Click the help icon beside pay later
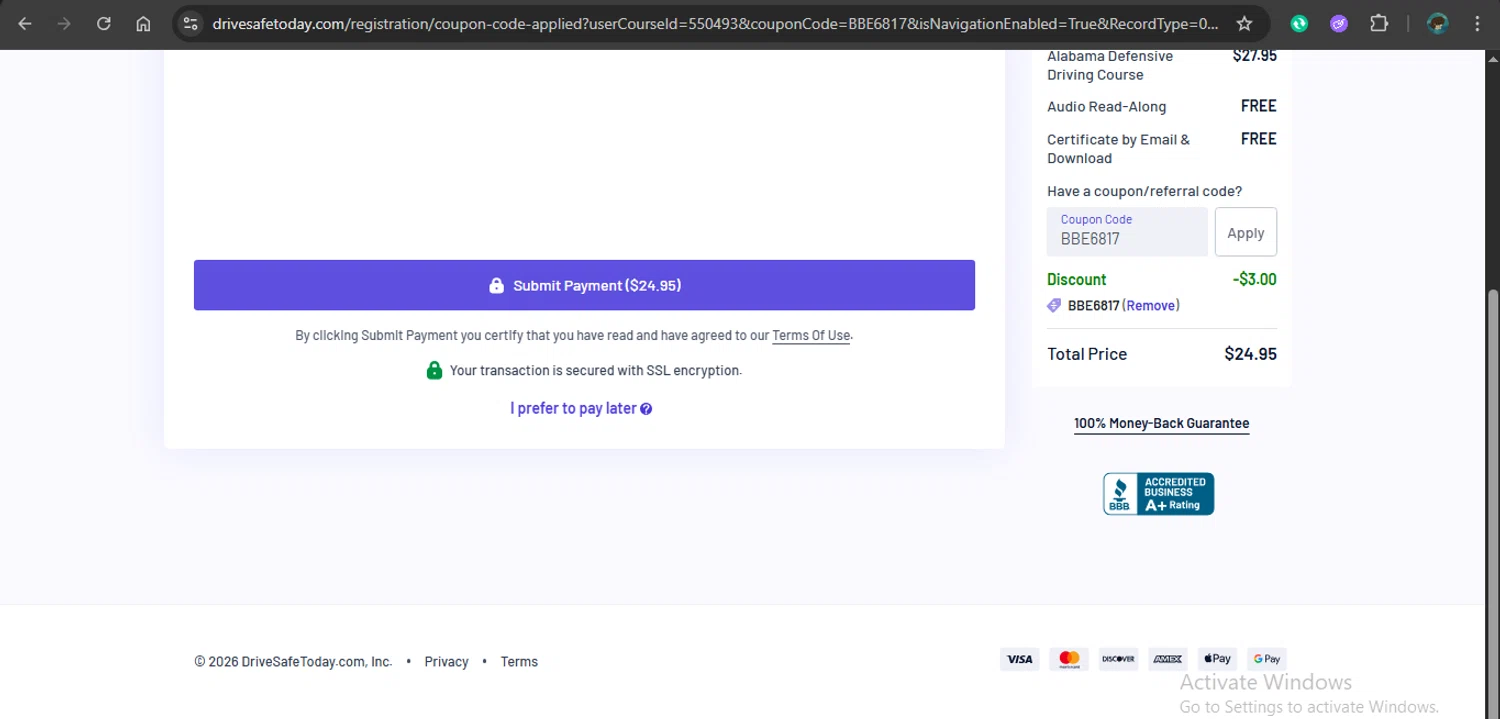This screenshot has height=719, width=1500. point(646,409)
